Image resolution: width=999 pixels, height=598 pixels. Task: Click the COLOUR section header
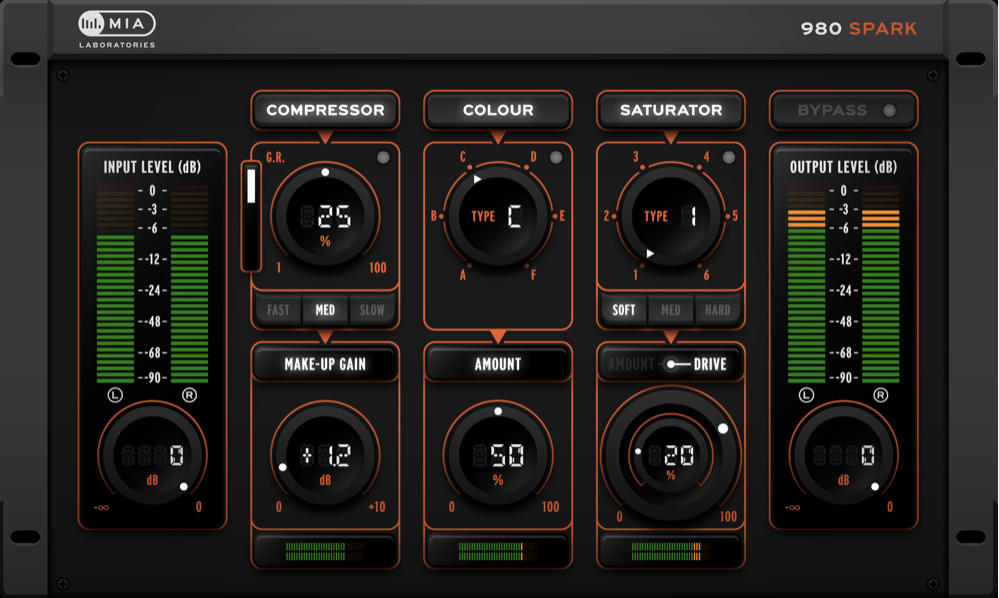pyautogui.click(x=498, y=110)
